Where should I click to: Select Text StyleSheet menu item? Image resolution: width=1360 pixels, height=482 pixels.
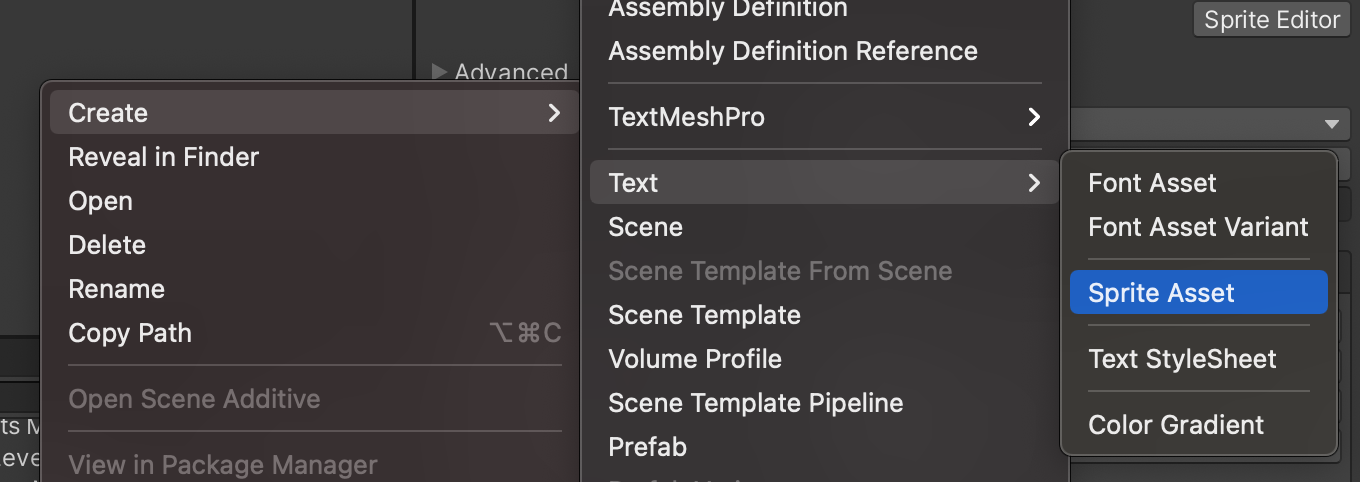click(1182, 359)
